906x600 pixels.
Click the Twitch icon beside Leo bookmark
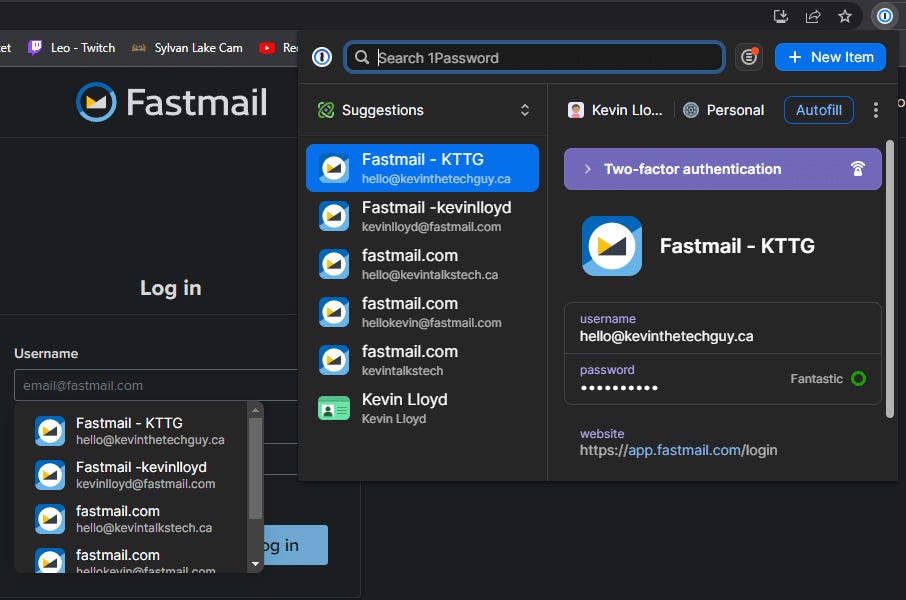click(x=33, y=47)
